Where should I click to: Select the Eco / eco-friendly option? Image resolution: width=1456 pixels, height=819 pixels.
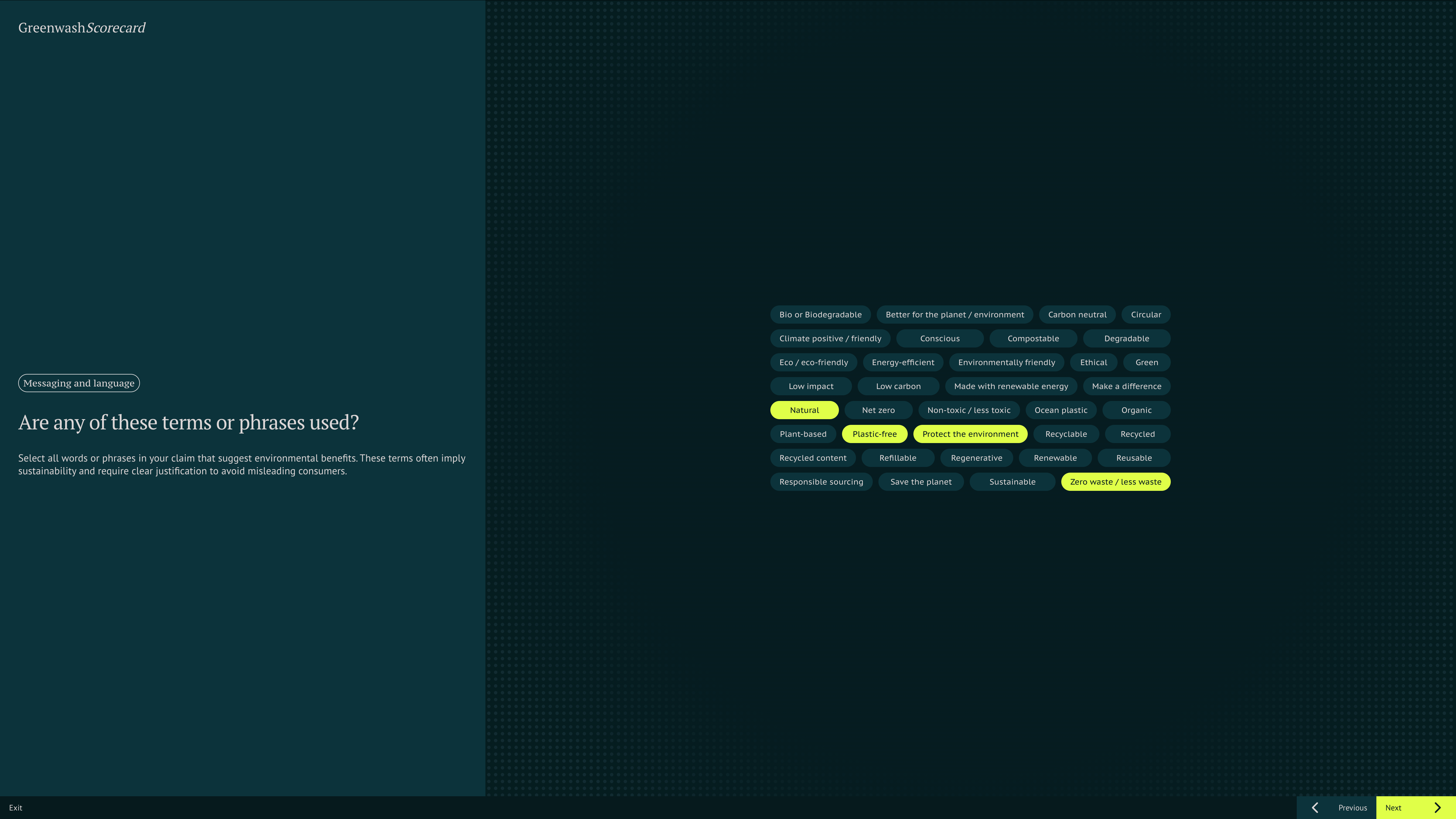(x=813, y=362)
